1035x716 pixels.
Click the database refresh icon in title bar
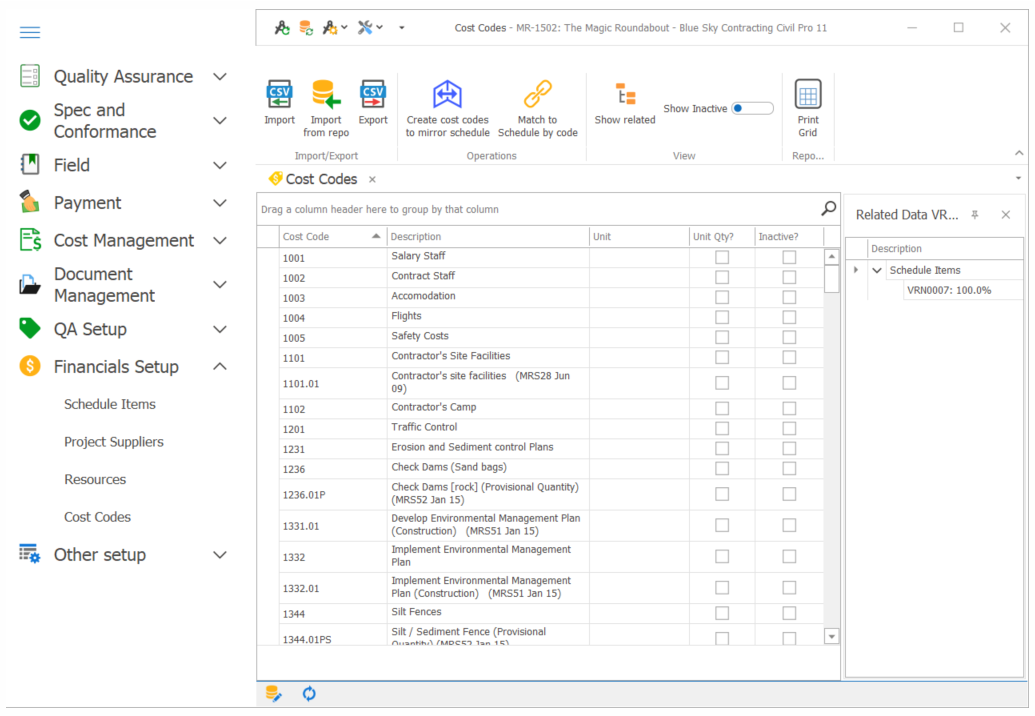(x=306, y=28)
